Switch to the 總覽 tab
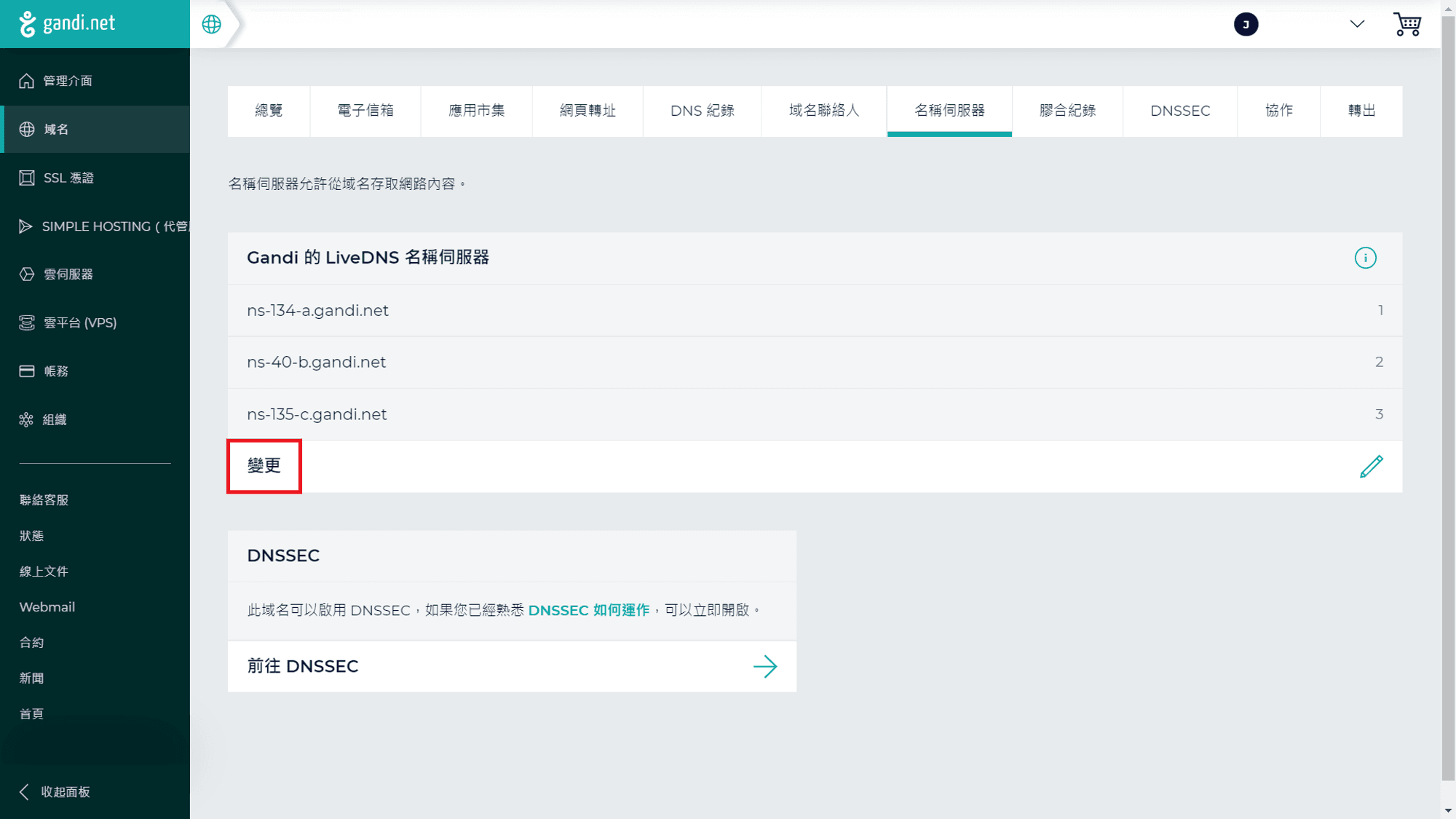 pyautogui.click(x=269, y=111)
